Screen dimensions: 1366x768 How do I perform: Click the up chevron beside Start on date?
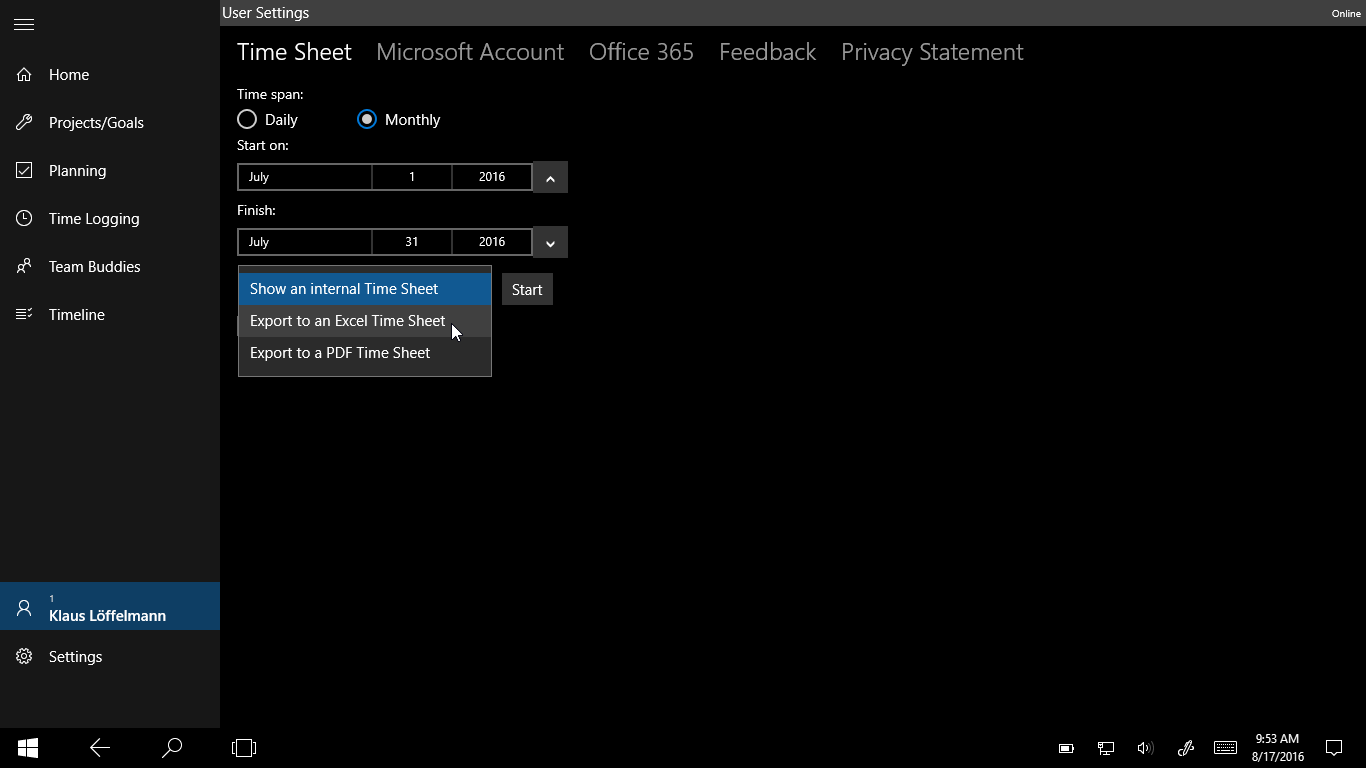point(550,177)
